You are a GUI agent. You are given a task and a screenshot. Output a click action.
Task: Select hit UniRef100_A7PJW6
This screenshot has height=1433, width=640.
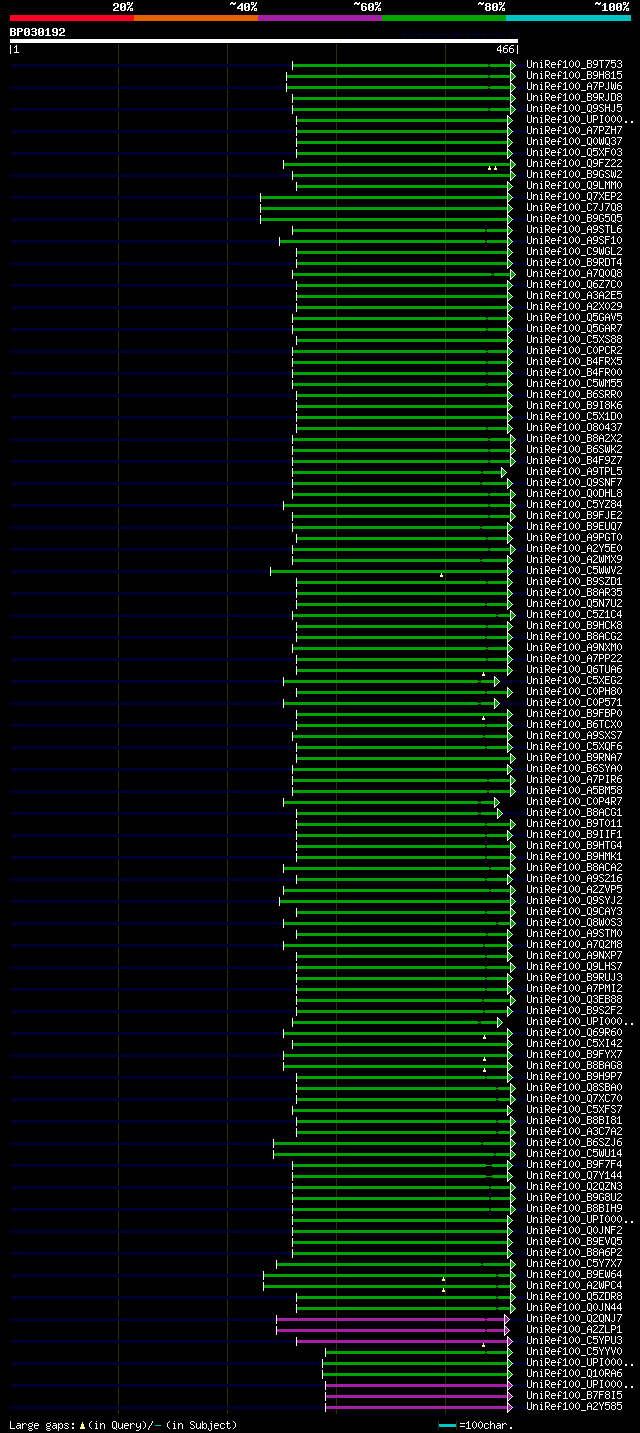[x=574, y=87]
